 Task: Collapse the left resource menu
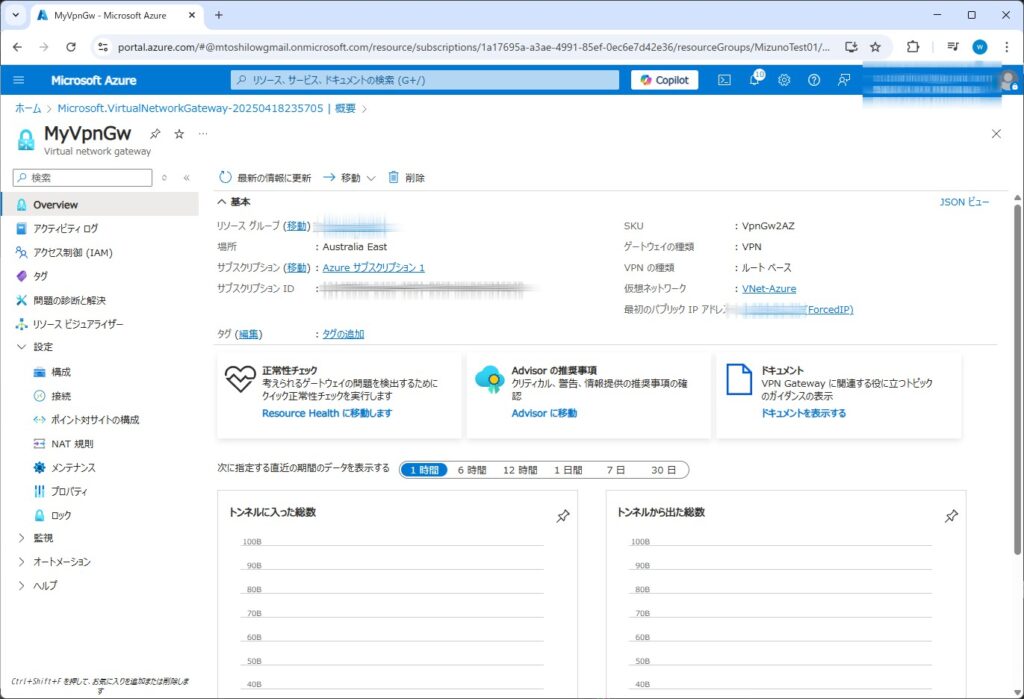[x=187, y=178]
